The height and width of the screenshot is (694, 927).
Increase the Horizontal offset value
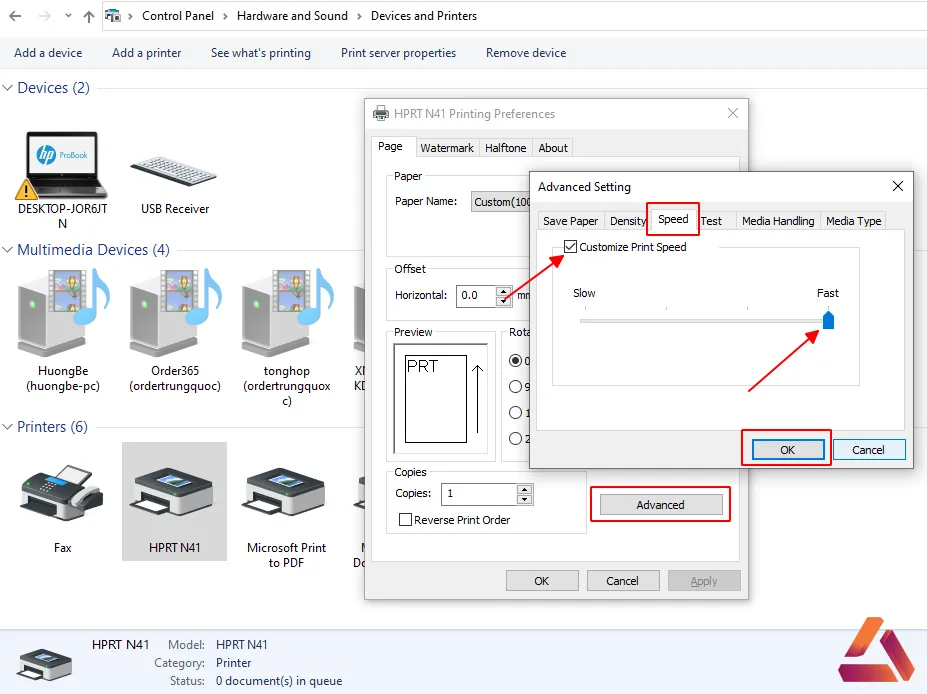point(503,291)
